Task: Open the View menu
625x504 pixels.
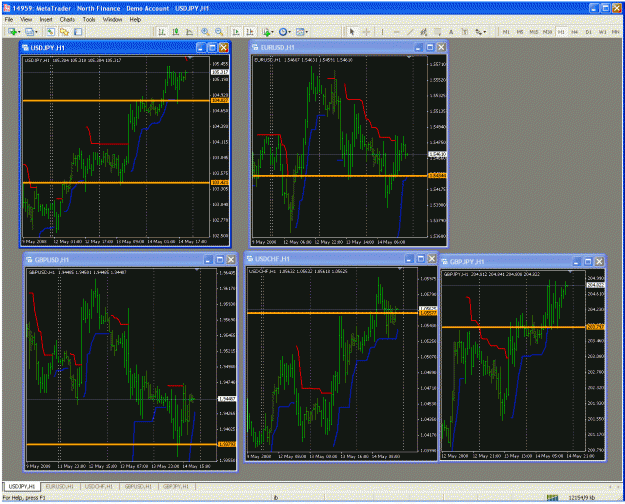Action: pyautogui.click(x=26, y=19)
